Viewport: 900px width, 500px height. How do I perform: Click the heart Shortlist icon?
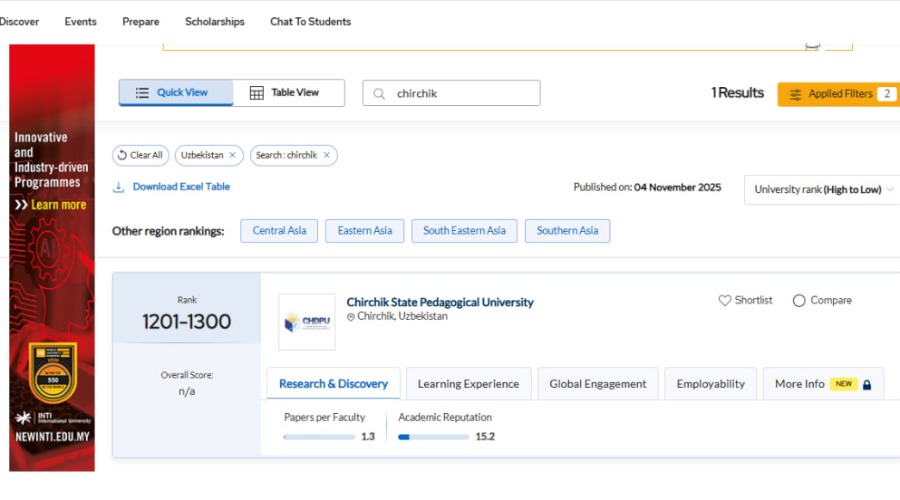(725, 300)
